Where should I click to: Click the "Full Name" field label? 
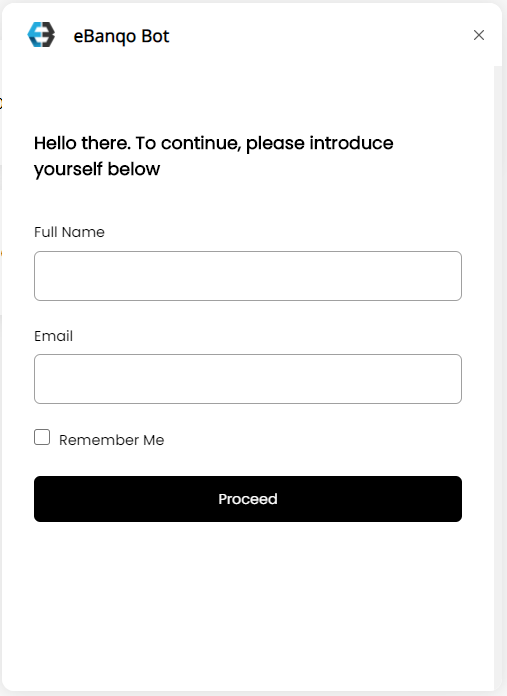[69, 232]
